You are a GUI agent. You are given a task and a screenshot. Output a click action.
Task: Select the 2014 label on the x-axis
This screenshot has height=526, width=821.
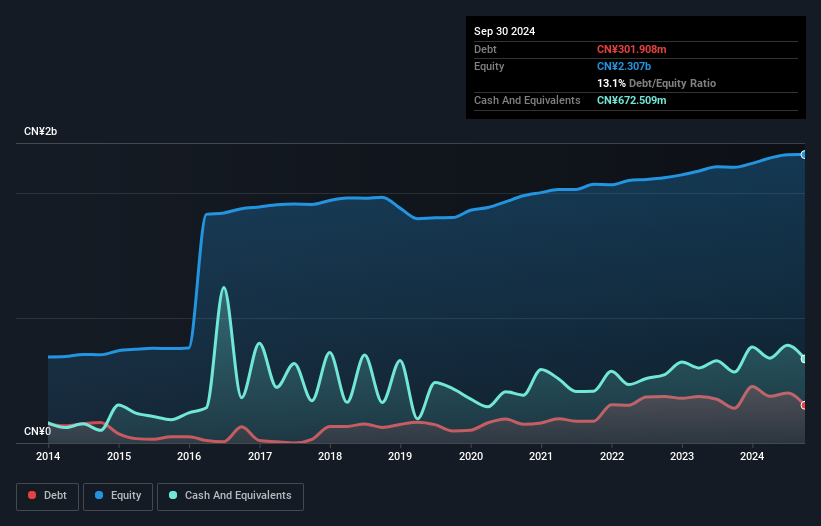pos(48,457)
